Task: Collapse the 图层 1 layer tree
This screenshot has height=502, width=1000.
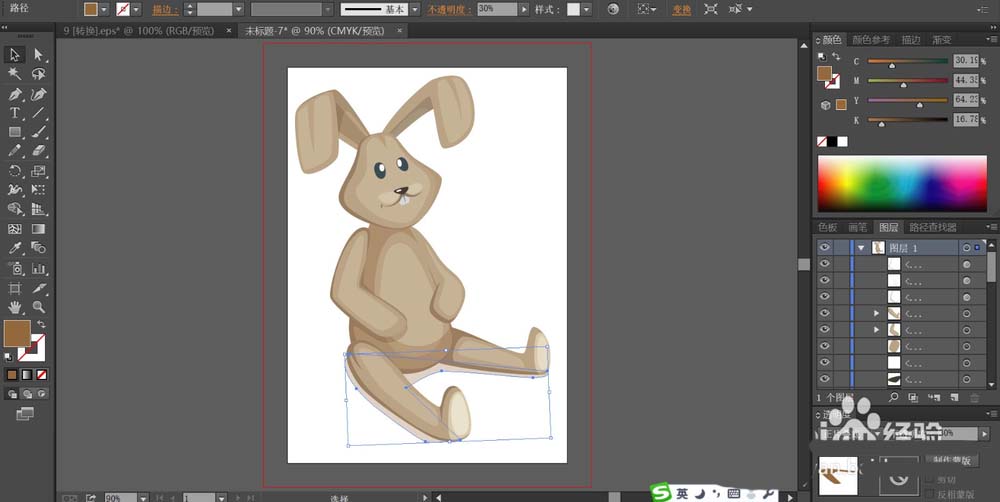Action: 860,247
